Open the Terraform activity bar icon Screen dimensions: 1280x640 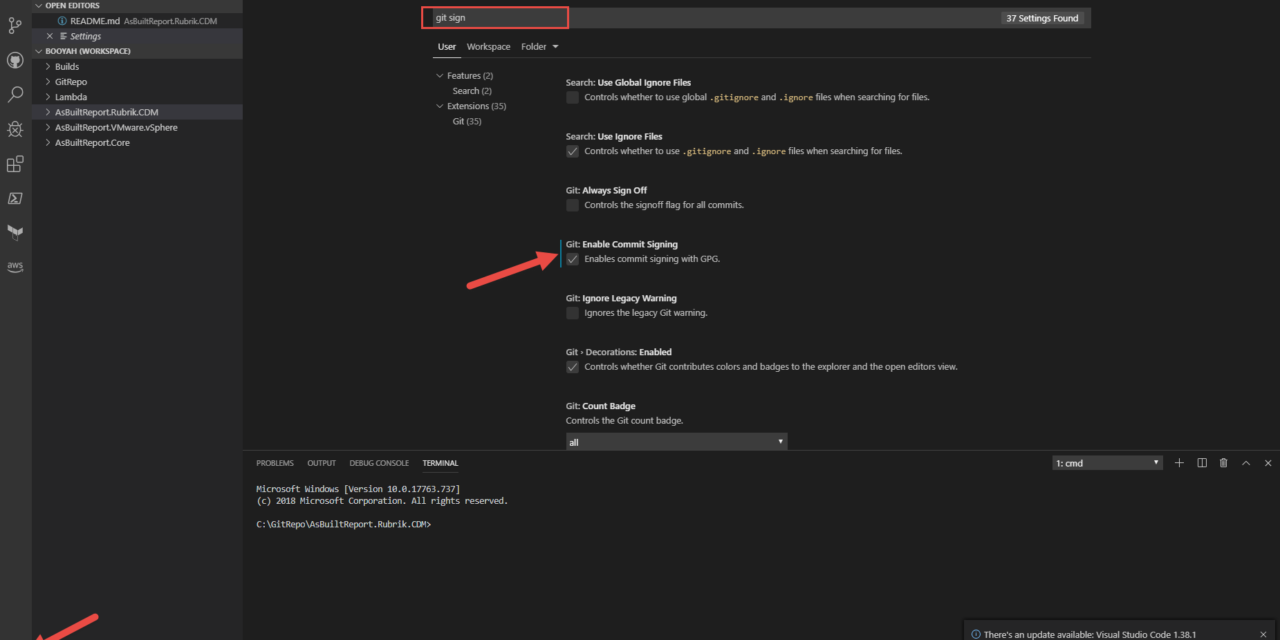(15, 232)
